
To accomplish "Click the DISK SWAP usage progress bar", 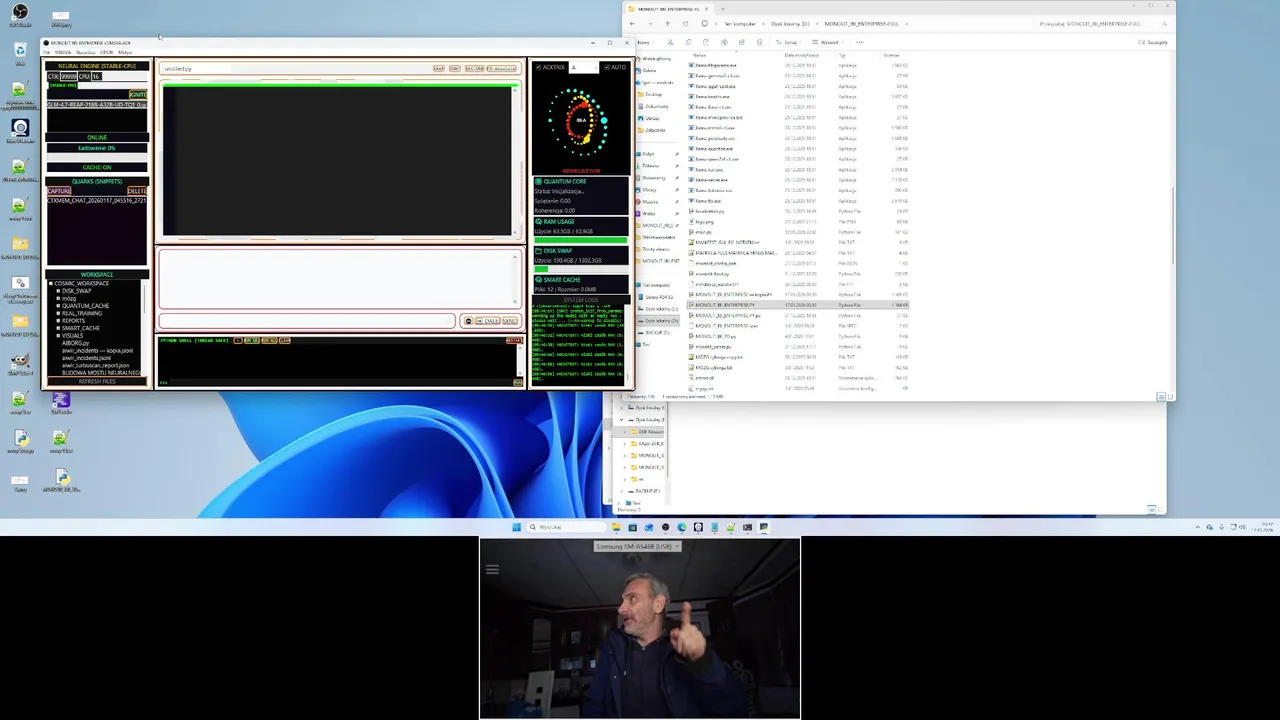I will pos(581,269).
